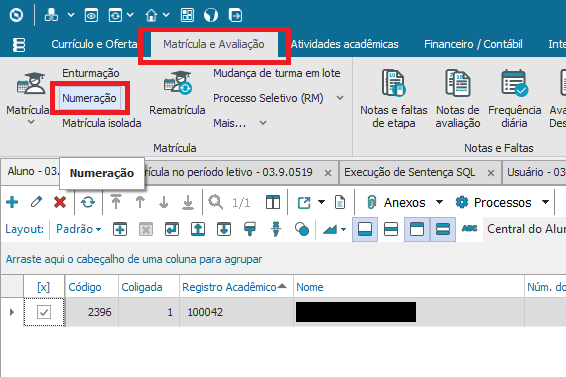Viewport: 566px width, 377px height.
Task: Click the export arrow icon
Action: point(304,203)
